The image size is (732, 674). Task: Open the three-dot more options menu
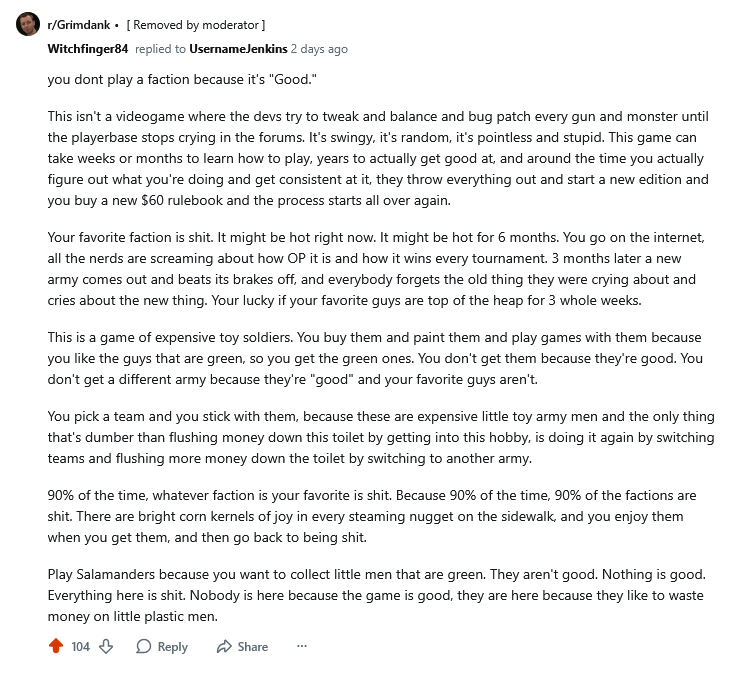[302, 647]
